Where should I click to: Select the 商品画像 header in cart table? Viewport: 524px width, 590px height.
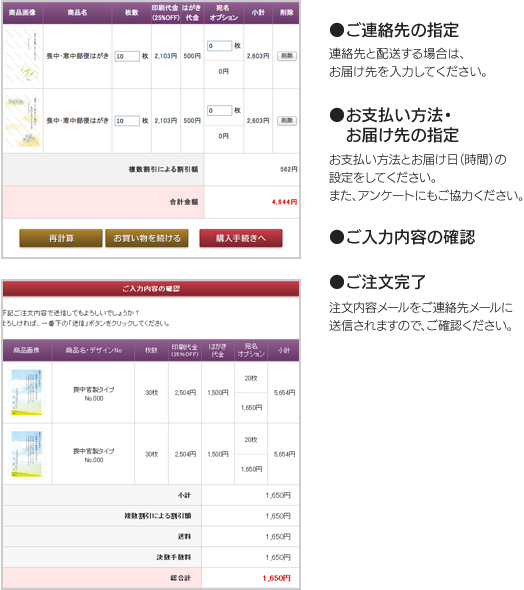pos(23,12)
